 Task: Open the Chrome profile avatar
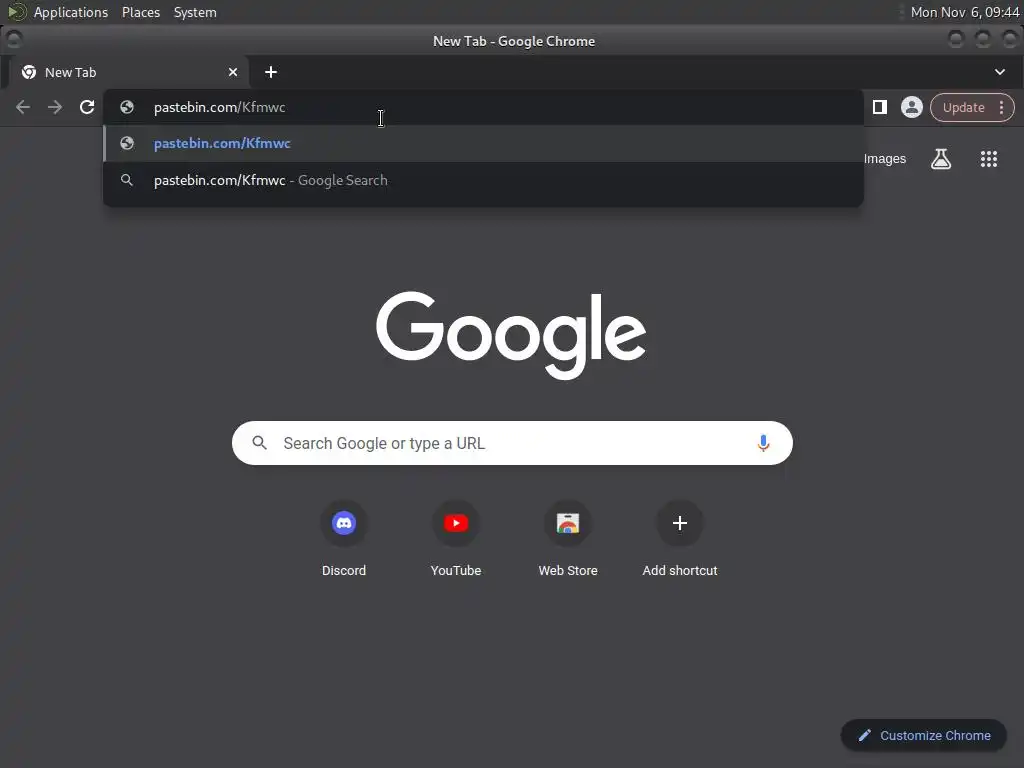click(912, 107)
